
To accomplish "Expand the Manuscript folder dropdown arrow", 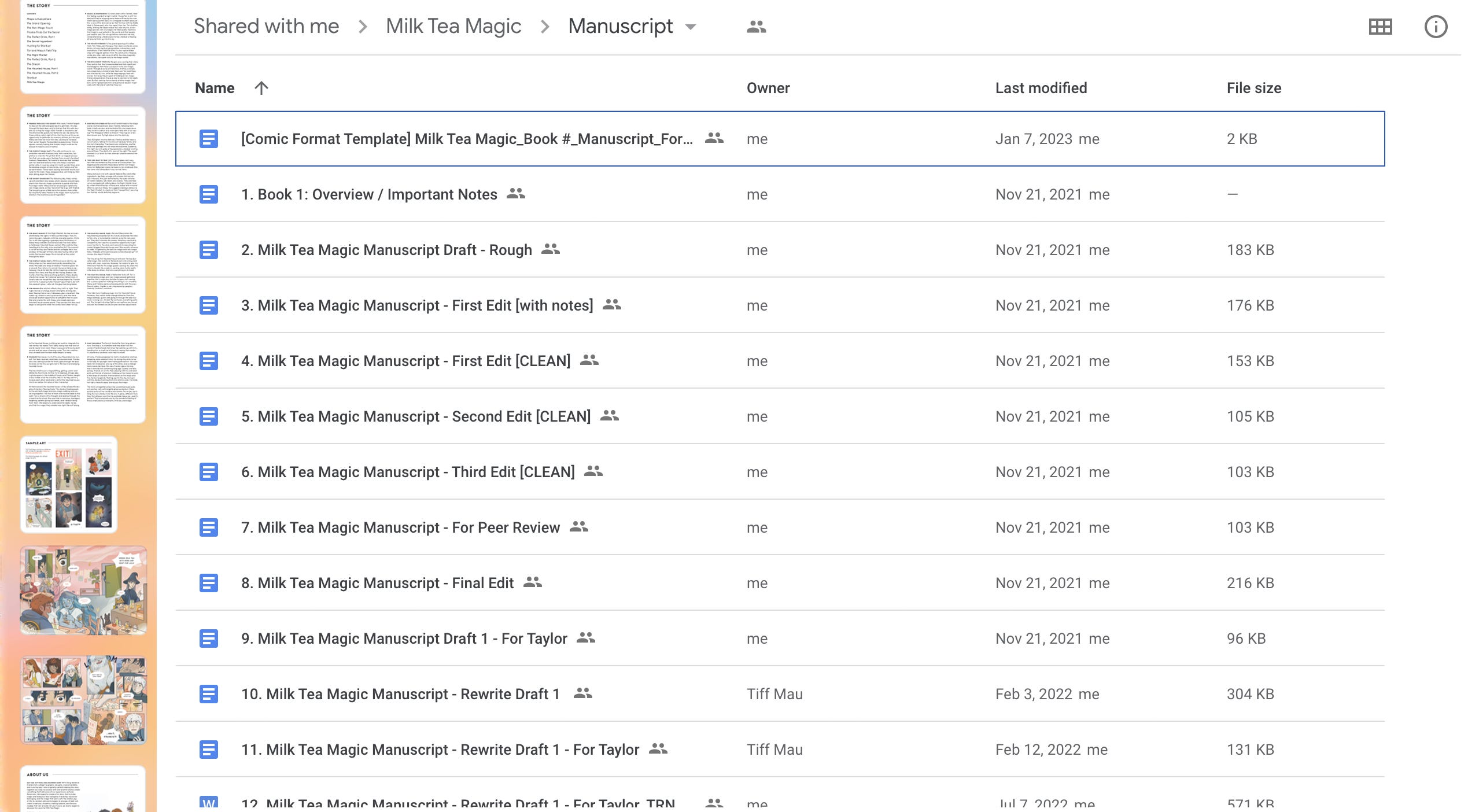I will 691,27.
